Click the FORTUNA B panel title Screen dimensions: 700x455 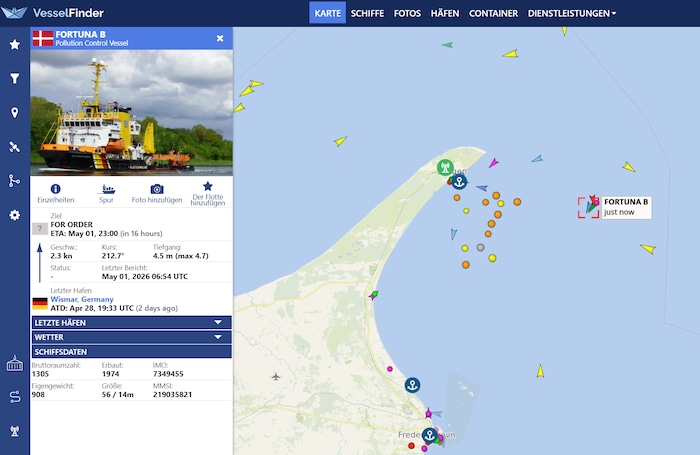click(80, 34)
